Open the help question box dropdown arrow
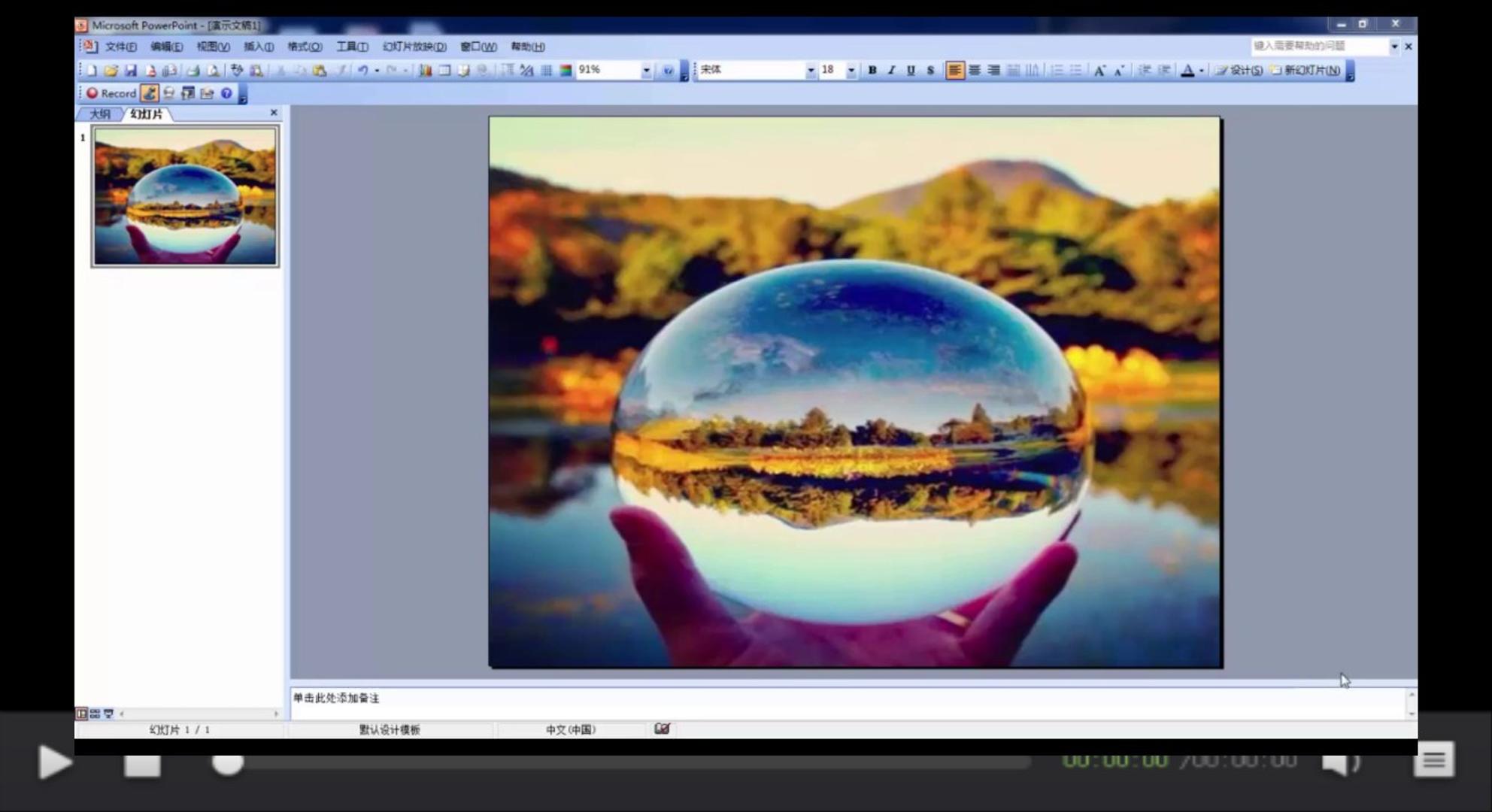 1393,47
